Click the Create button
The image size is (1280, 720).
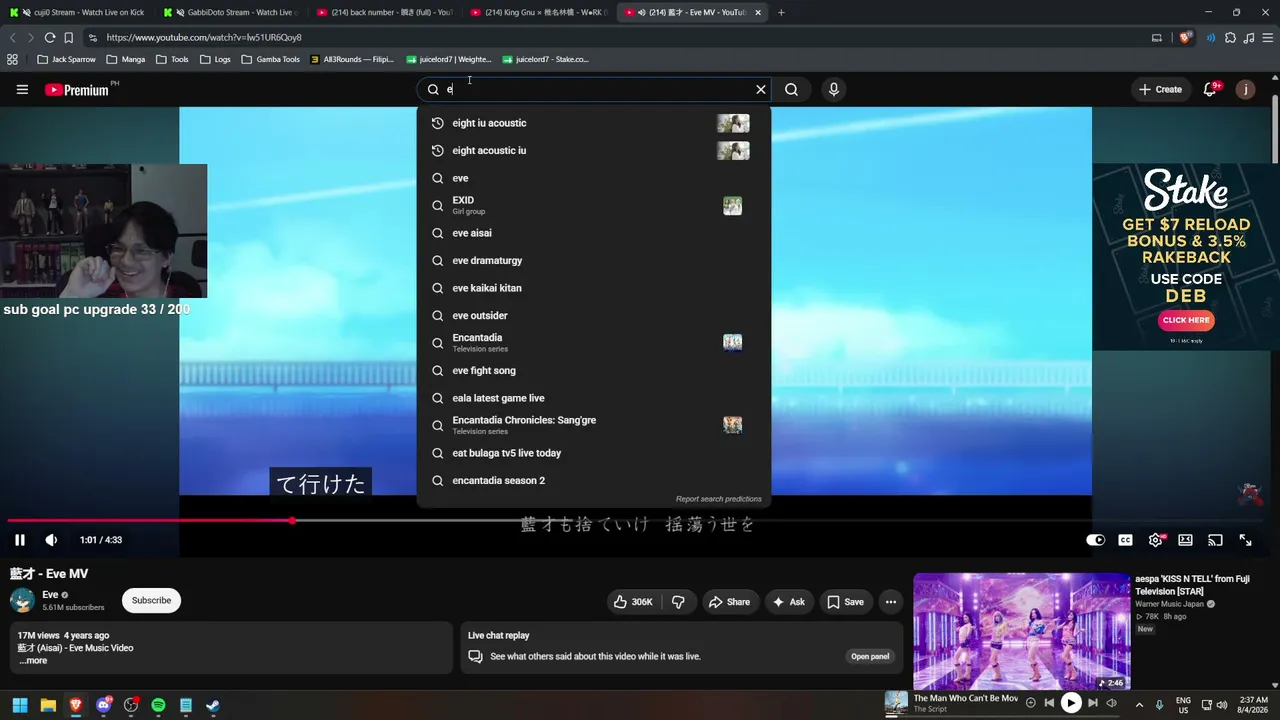pos(1160,89)
